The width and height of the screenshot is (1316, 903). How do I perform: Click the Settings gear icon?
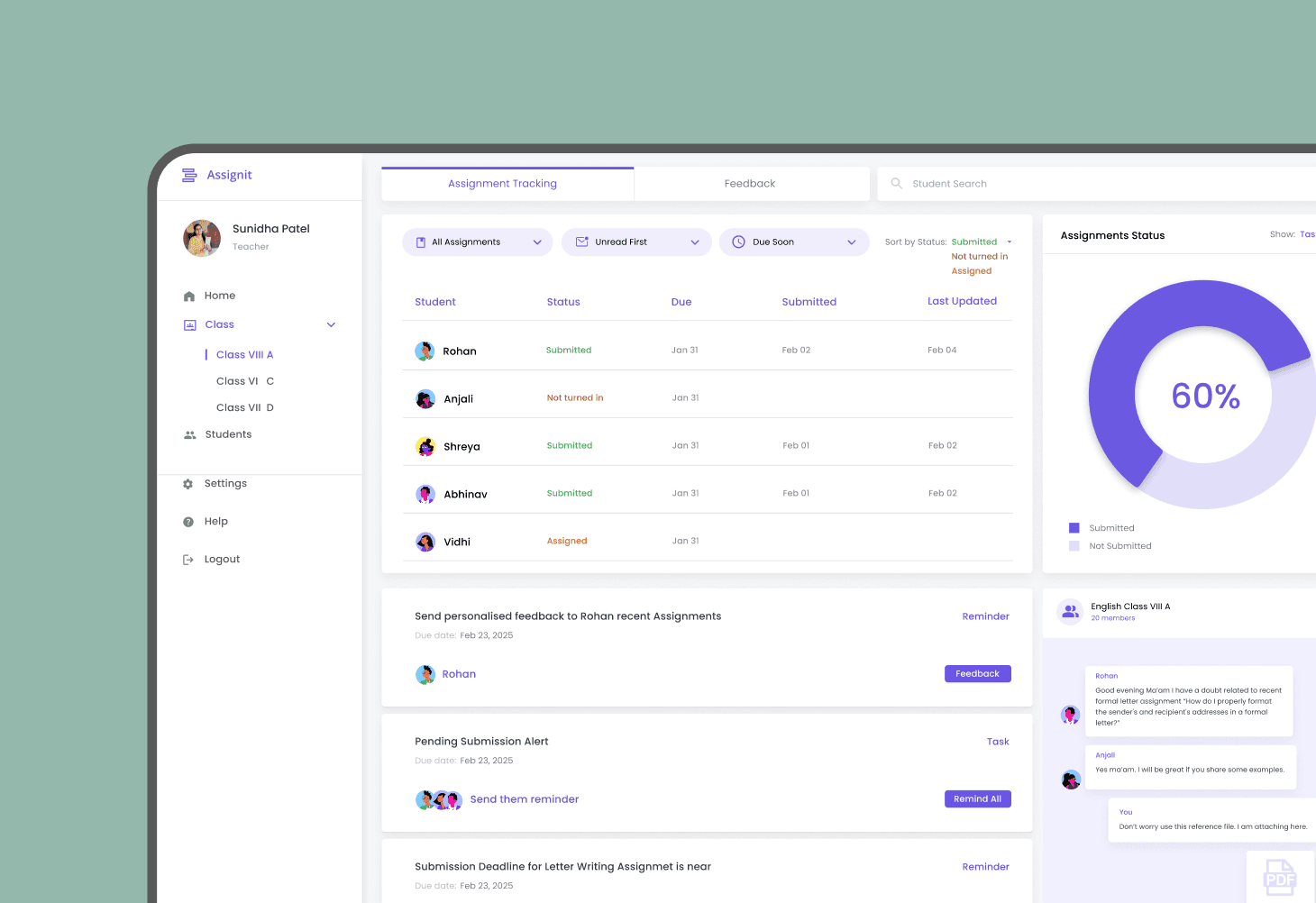pyautogui.click(x=188, y=484)
